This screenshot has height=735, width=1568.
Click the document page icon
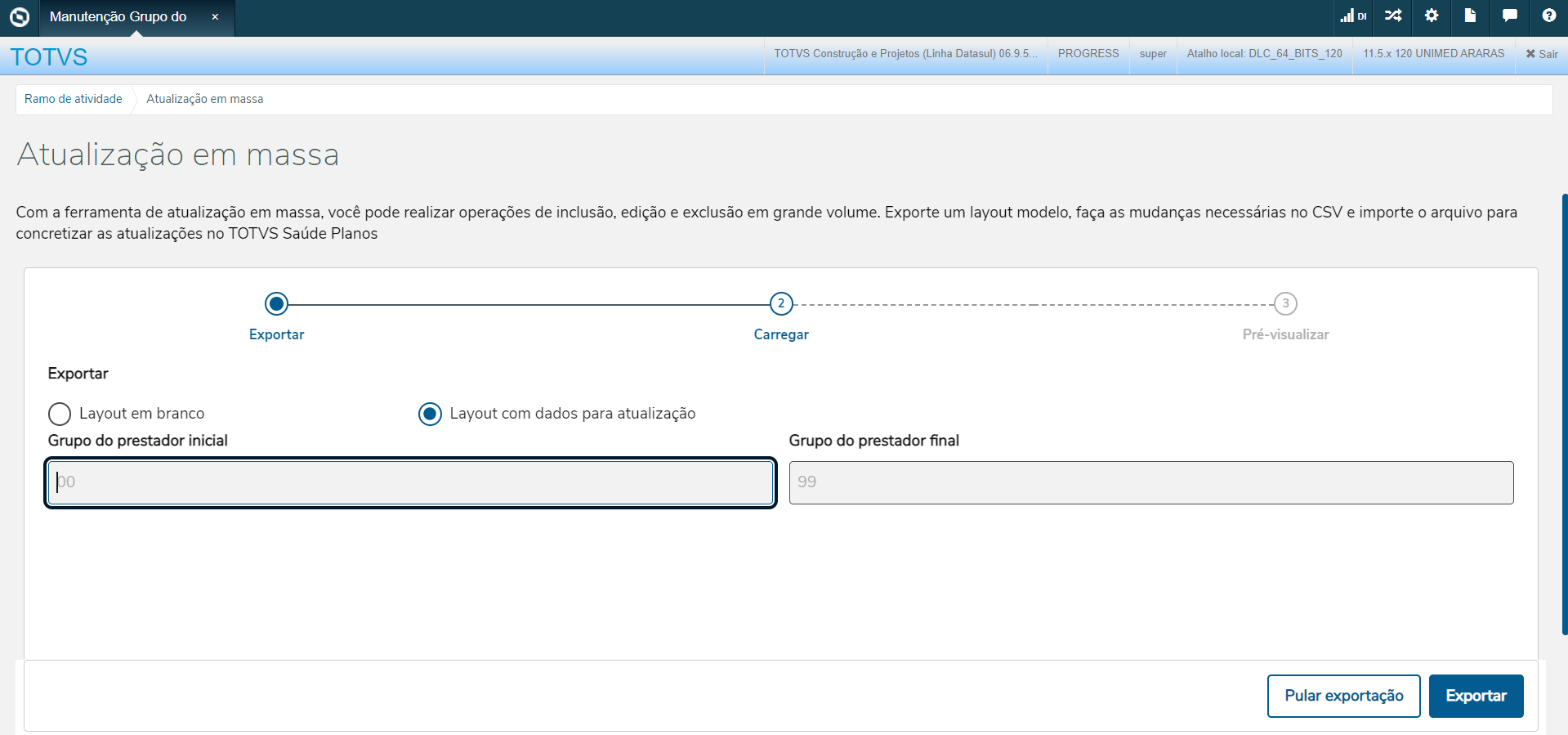(x=1470, y=16)
